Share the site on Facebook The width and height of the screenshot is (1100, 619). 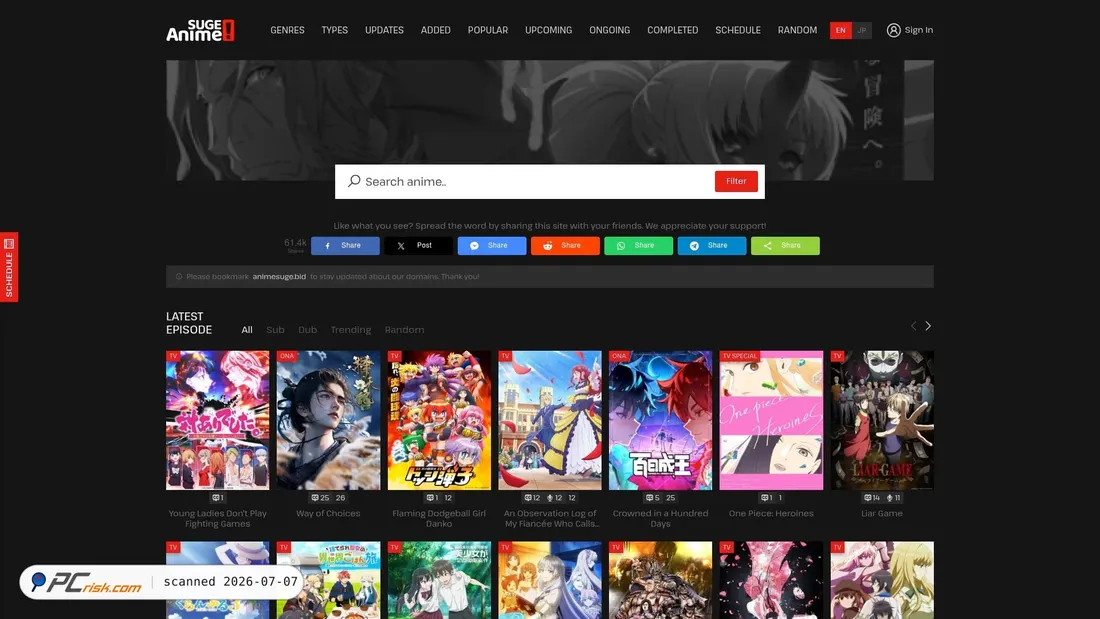pos(345,246)
